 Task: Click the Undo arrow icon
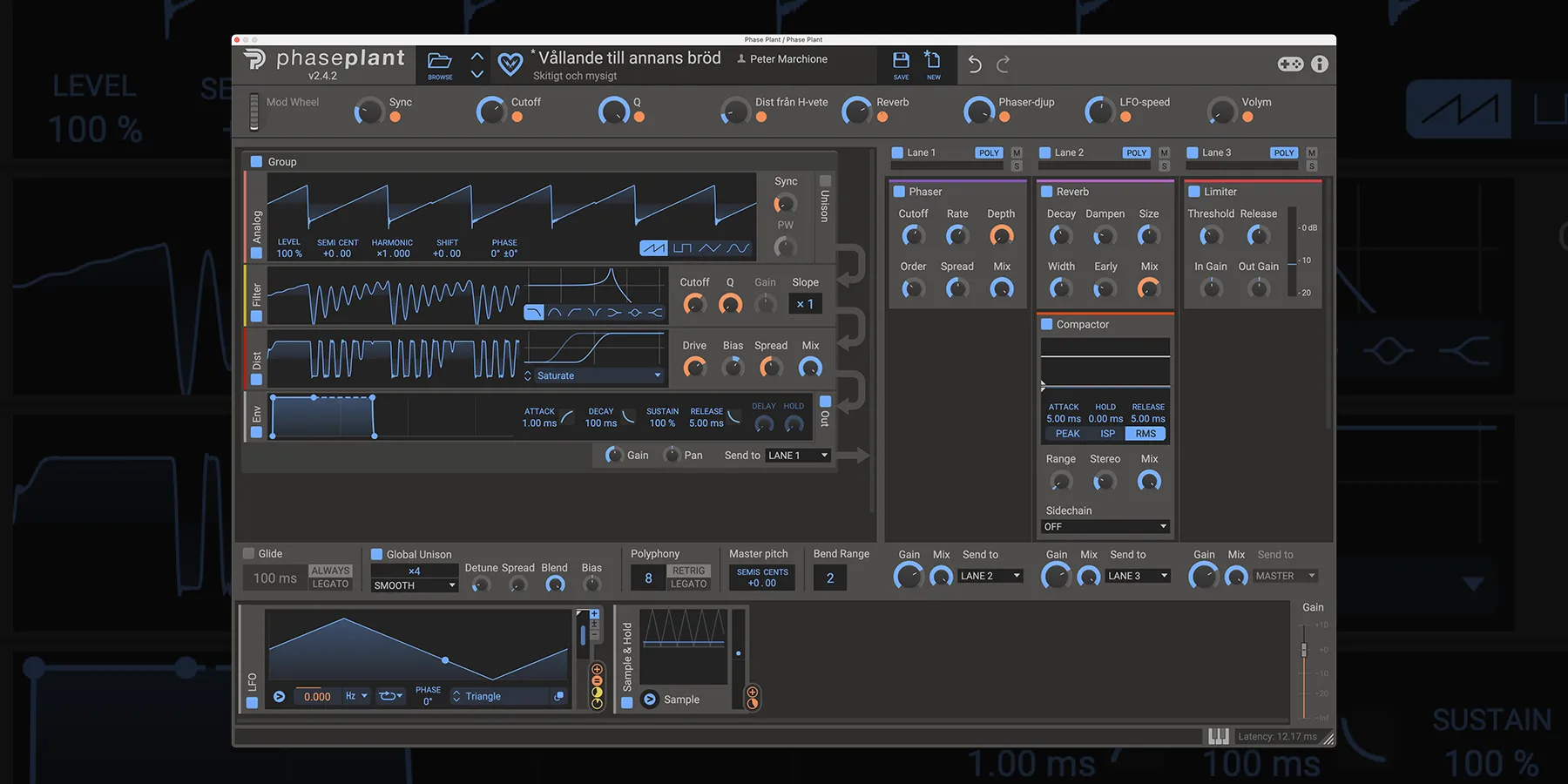(x=973, y=64)
